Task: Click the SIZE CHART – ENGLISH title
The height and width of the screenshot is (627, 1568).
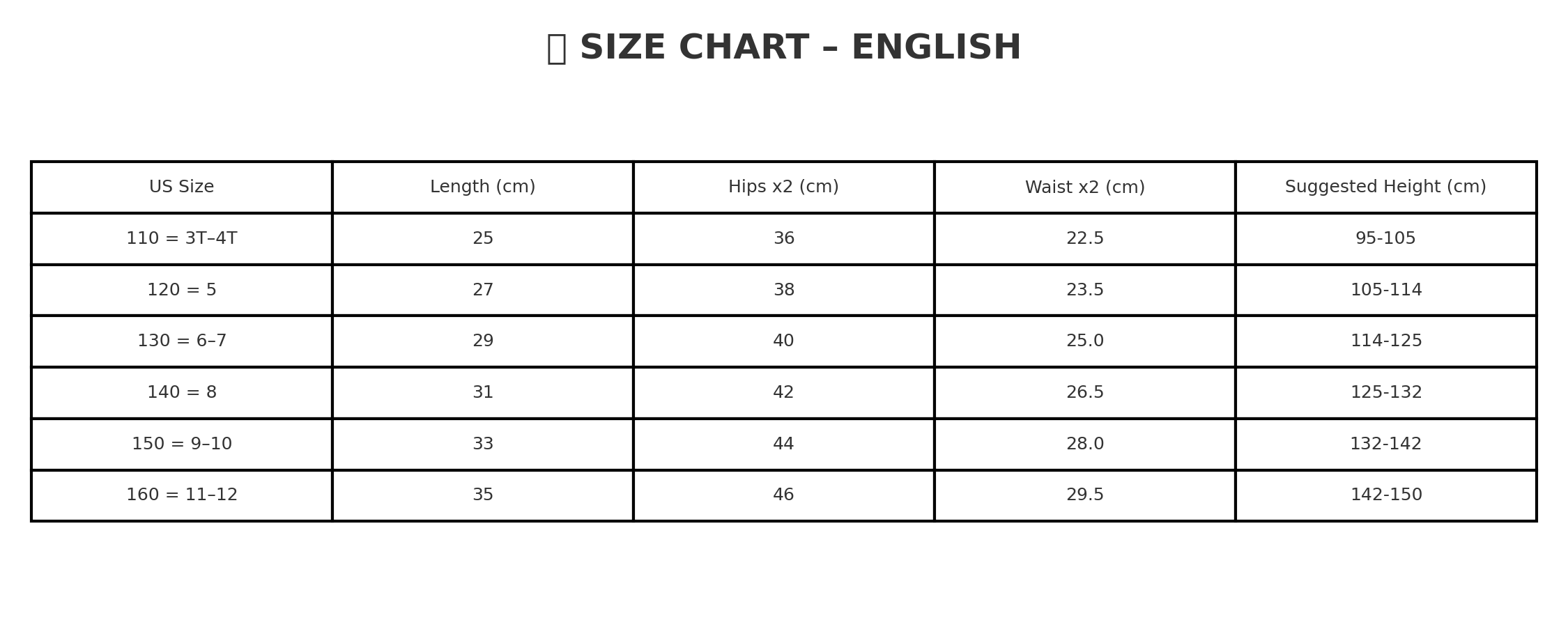Action: [799, 48]
